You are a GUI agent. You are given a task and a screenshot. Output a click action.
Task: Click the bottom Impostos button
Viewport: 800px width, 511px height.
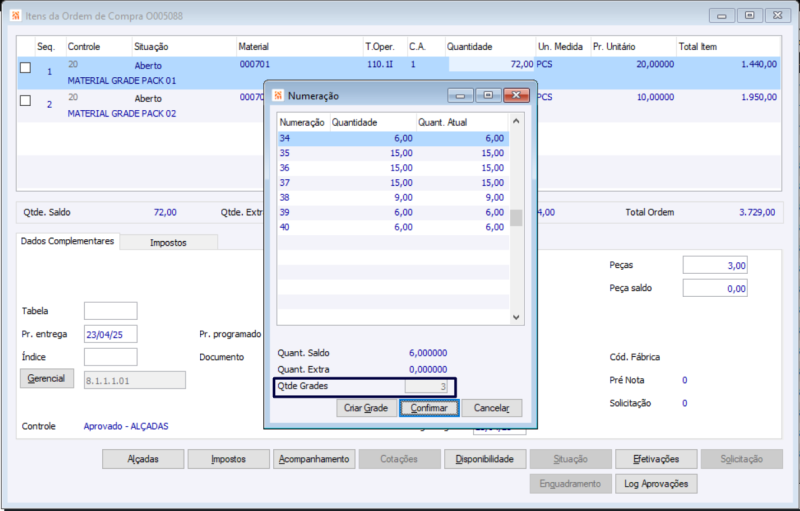pyautogui.click(x=229, y=459)
